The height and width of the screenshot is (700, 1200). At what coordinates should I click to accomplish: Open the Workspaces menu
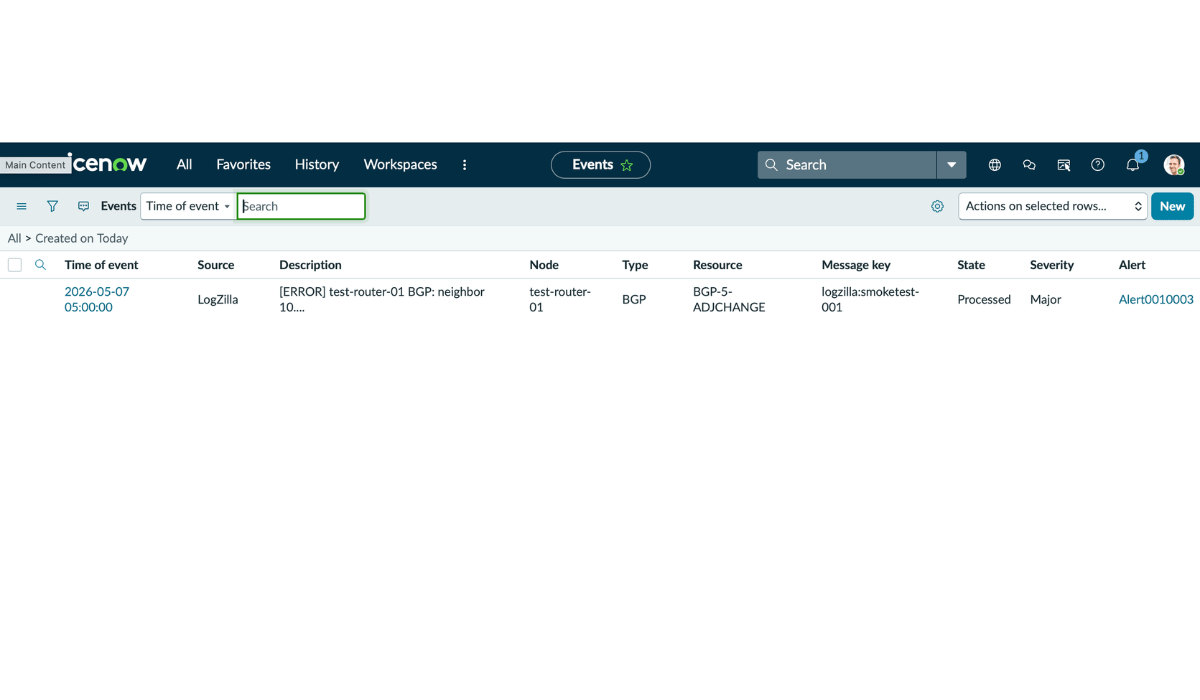(400, 165)
